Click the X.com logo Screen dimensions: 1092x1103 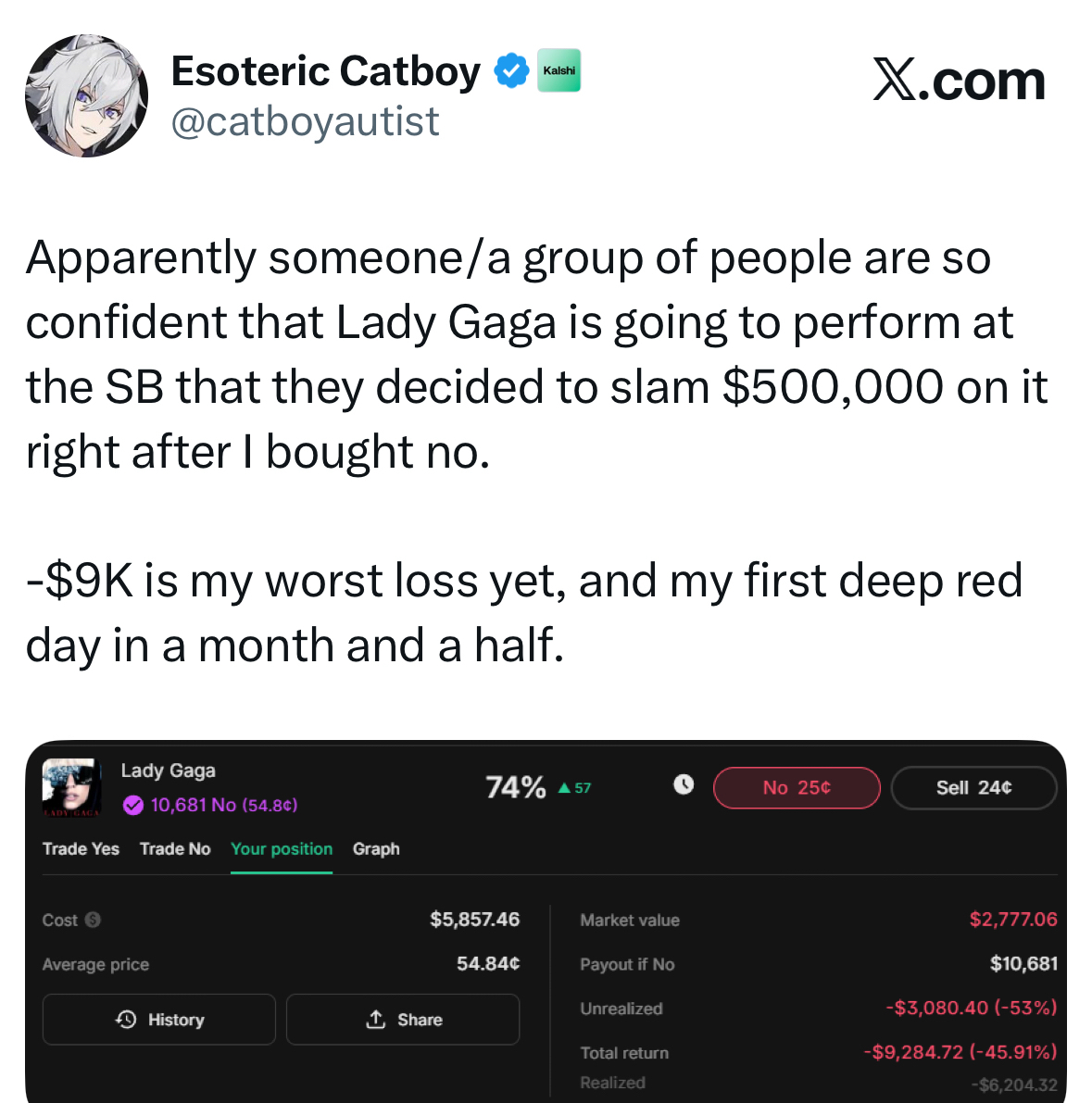[959, 81]
